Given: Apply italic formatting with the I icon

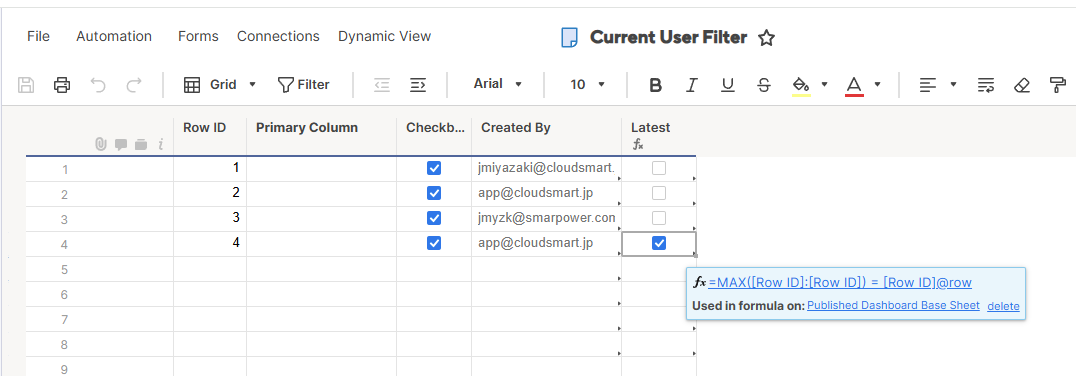Looking at the screenshot, I should (x=692, y=85).
